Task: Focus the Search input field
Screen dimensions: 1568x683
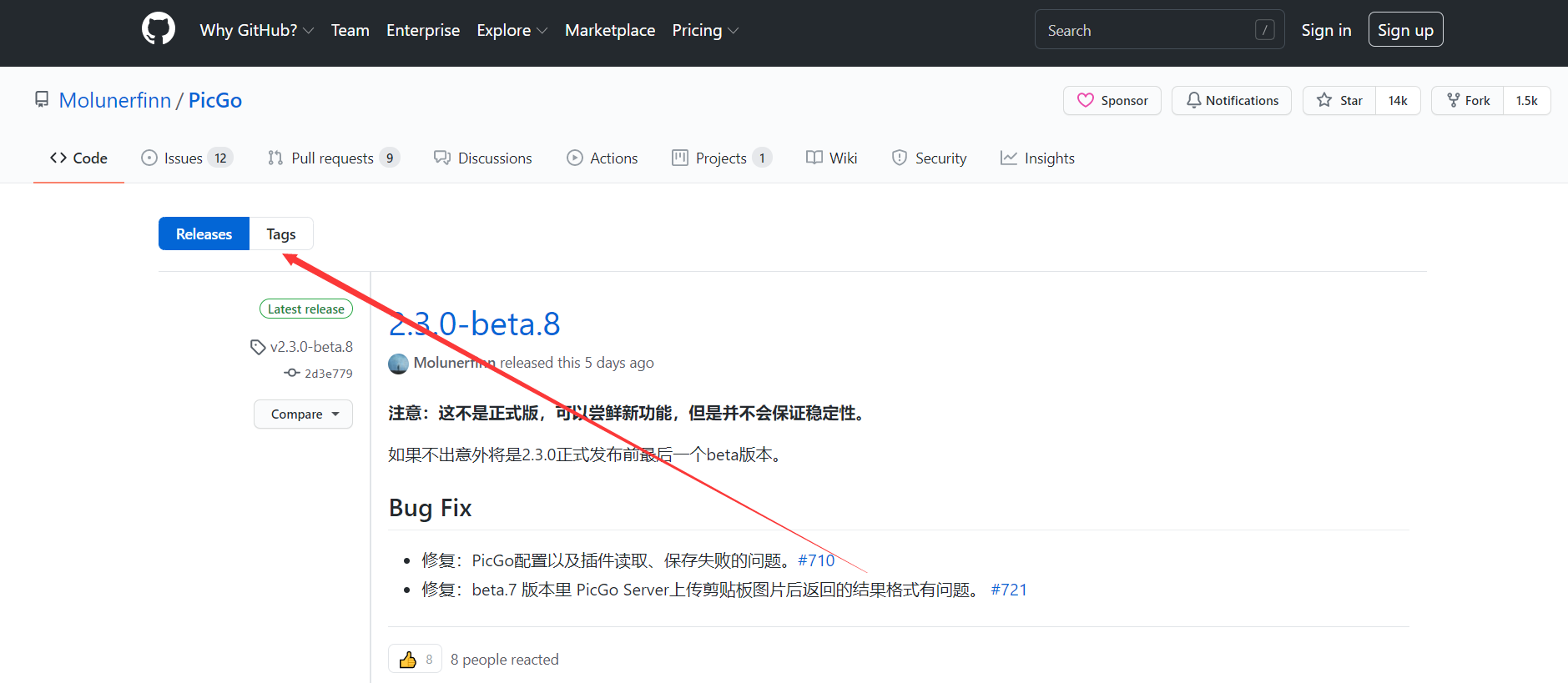Action: [x=1159, y=30]
